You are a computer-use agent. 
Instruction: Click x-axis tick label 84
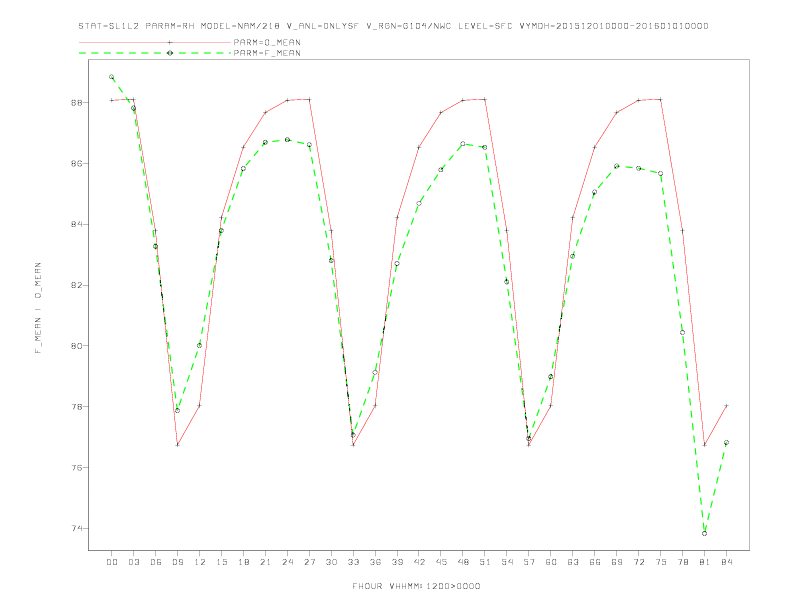click(726, 562)
